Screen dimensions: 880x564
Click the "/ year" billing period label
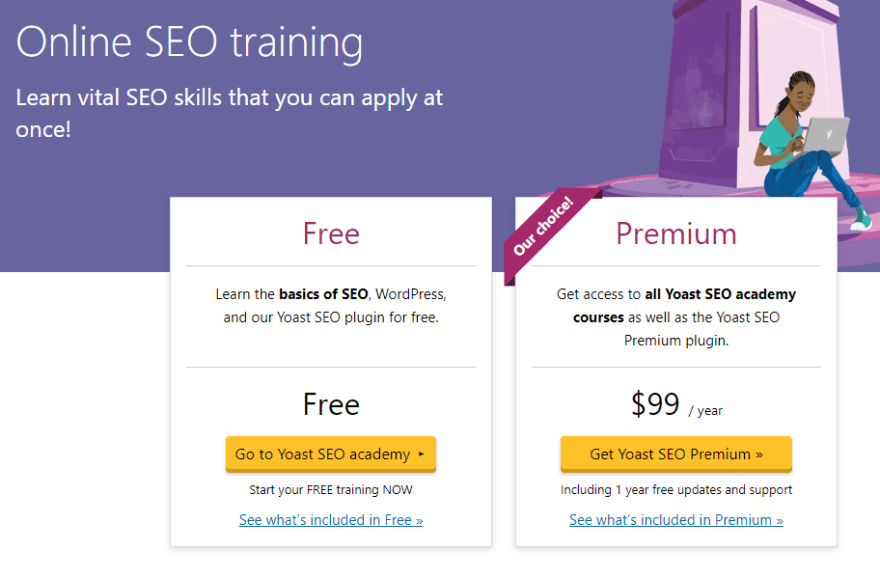[705, 410]
